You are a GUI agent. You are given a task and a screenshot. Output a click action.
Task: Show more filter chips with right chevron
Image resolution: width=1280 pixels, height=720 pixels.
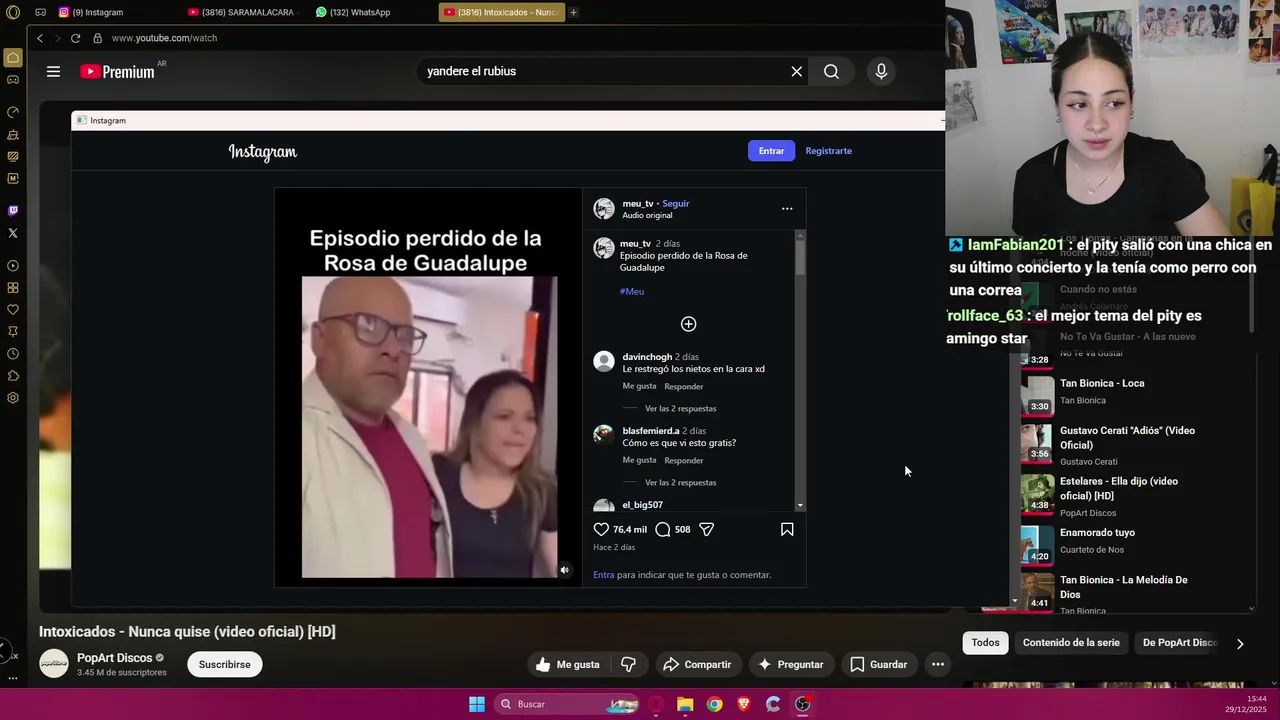point(1240,644)
